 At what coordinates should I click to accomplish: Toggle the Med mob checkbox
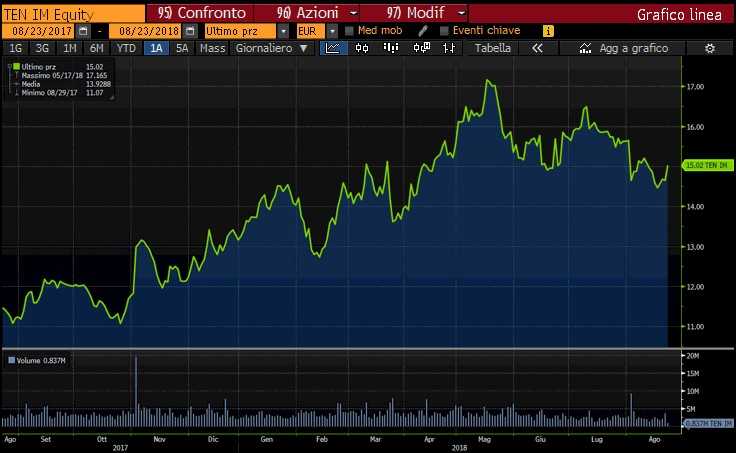[349, 31]
